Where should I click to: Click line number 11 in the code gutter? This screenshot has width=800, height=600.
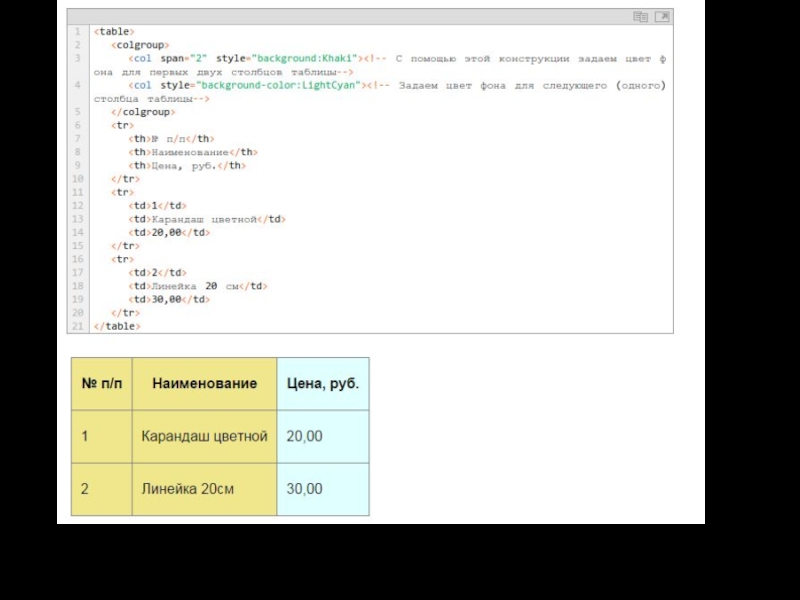[x=78, y=192]
